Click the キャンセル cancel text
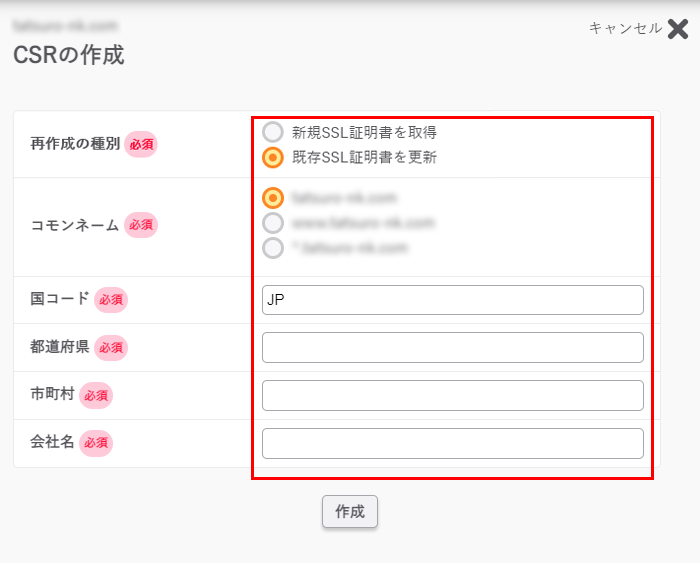 (625, 28)
